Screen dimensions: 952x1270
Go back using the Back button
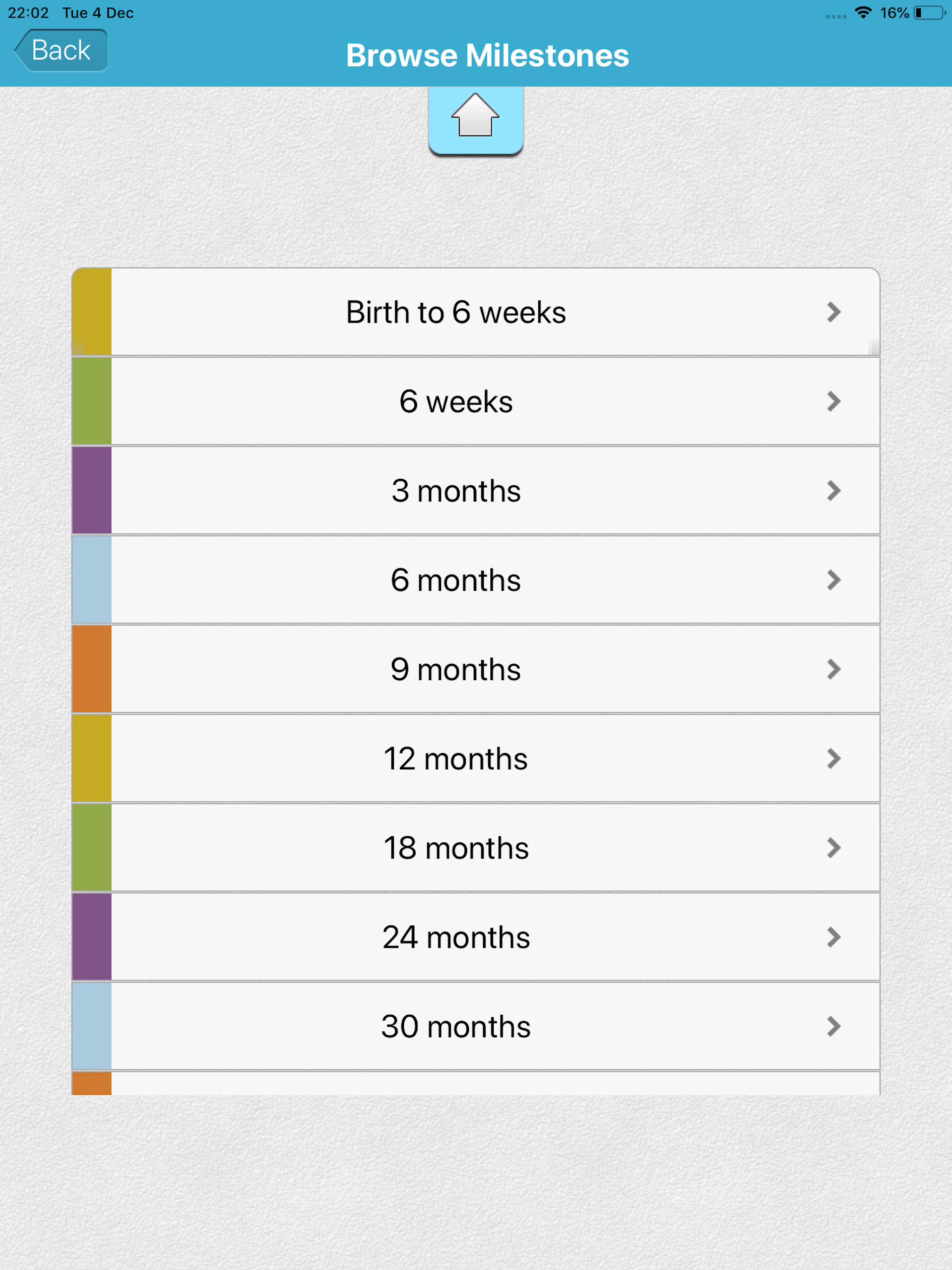[61, 51]
